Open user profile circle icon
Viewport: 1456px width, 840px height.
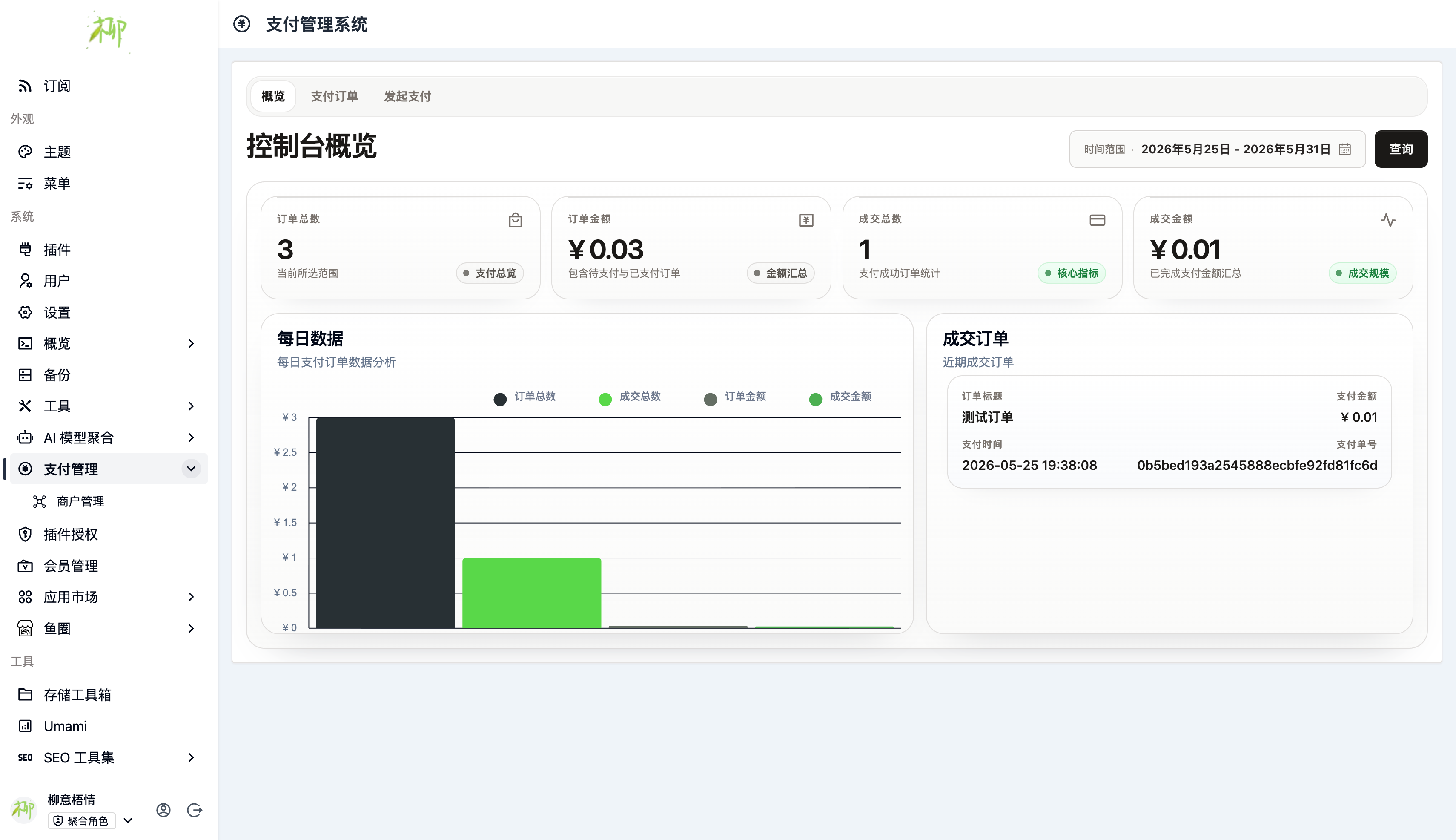coord(163,810)
